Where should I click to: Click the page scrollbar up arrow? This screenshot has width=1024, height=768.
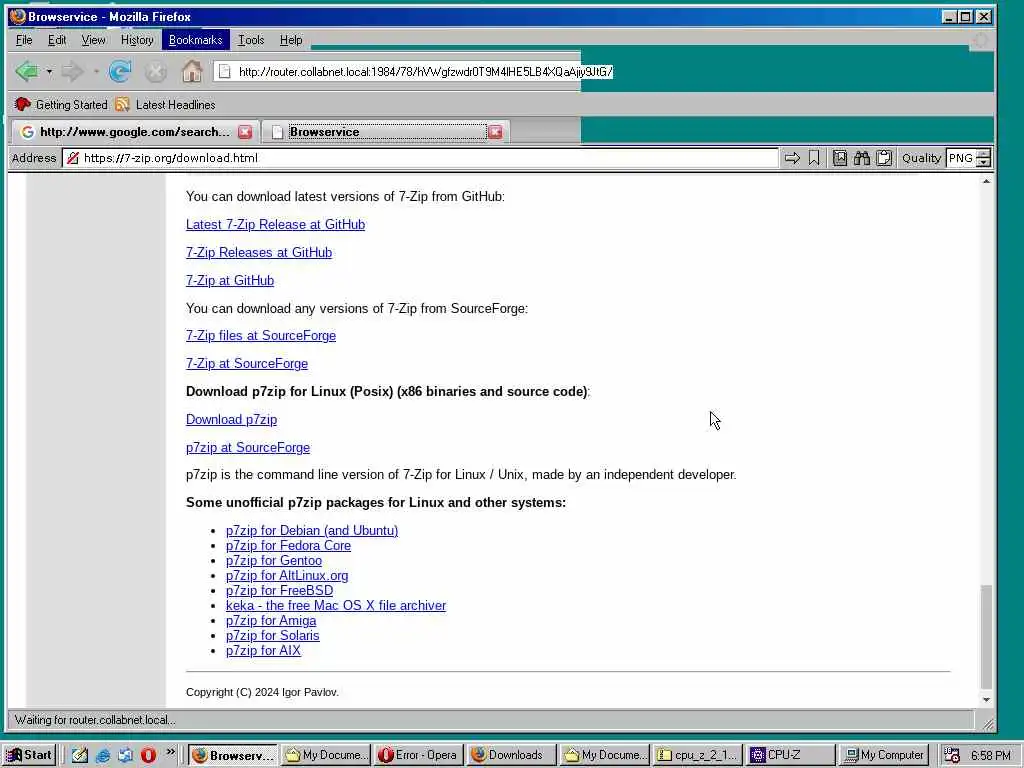point(986,182)
